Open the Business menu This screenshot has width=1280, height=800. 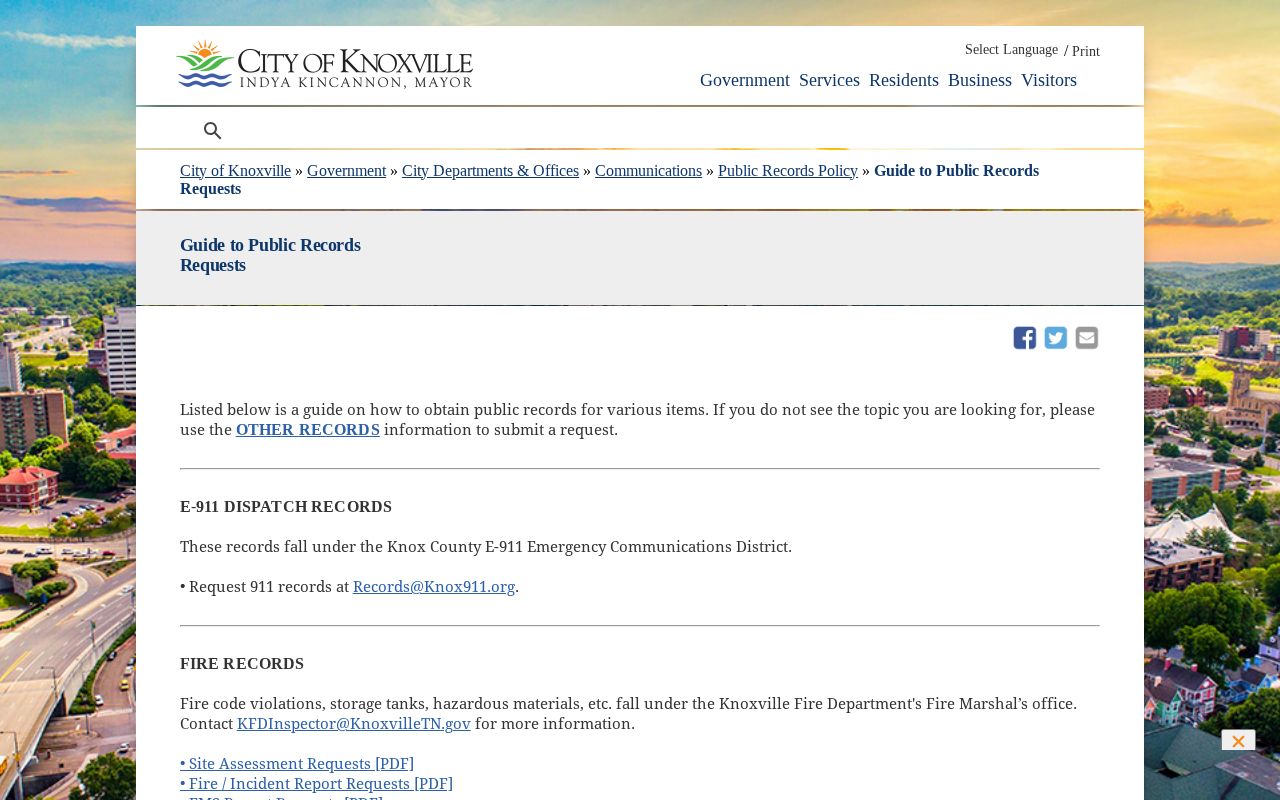pos(980,80)
